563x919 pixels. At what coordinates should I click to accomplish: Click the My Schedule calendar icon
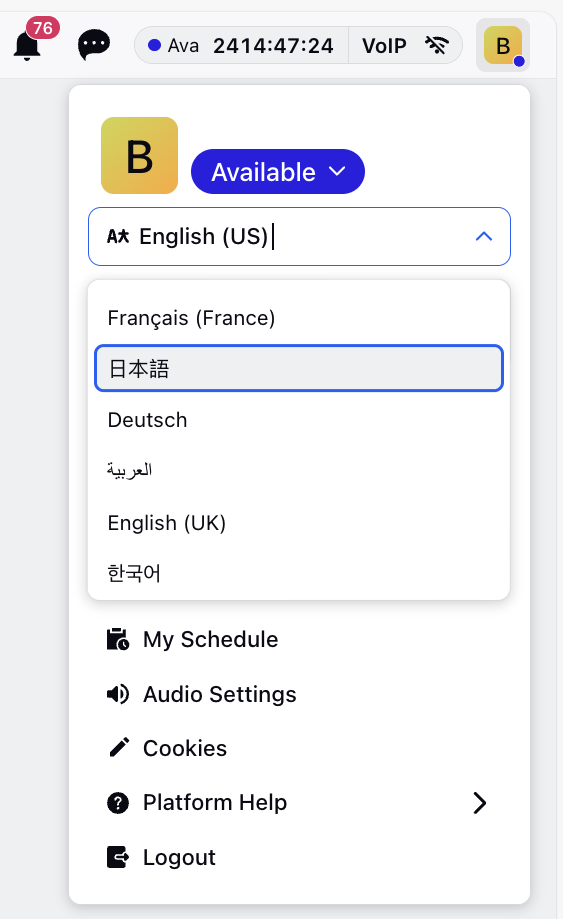(x=118, y=639)
